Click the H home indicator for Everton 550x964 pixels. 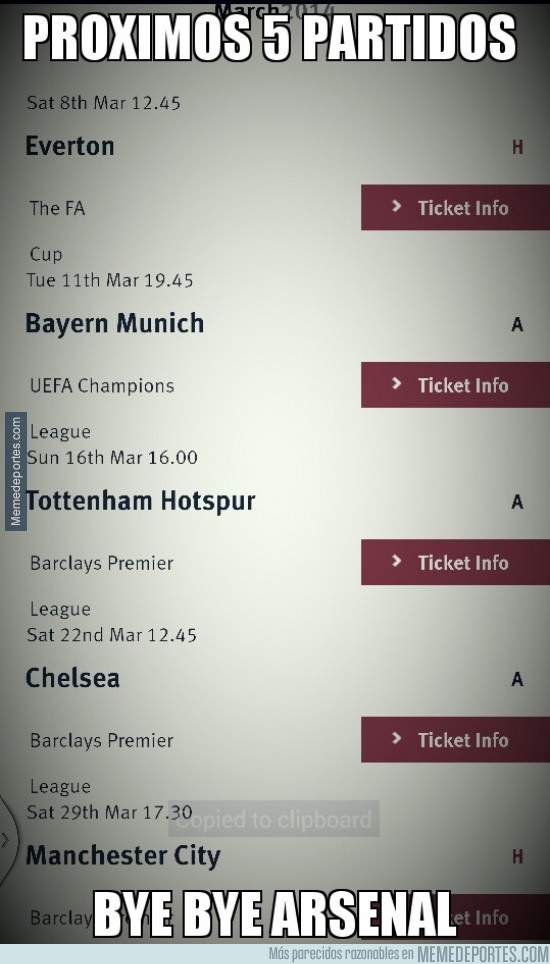coord(517,147)
